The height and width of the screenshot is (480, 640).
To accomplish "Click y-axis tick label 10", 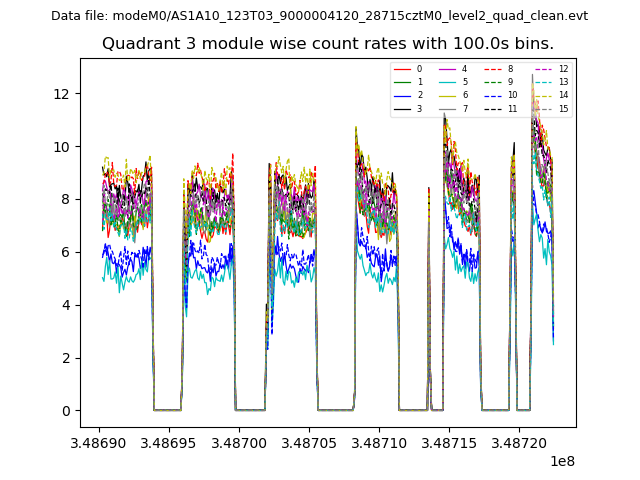I will [62, 147].
